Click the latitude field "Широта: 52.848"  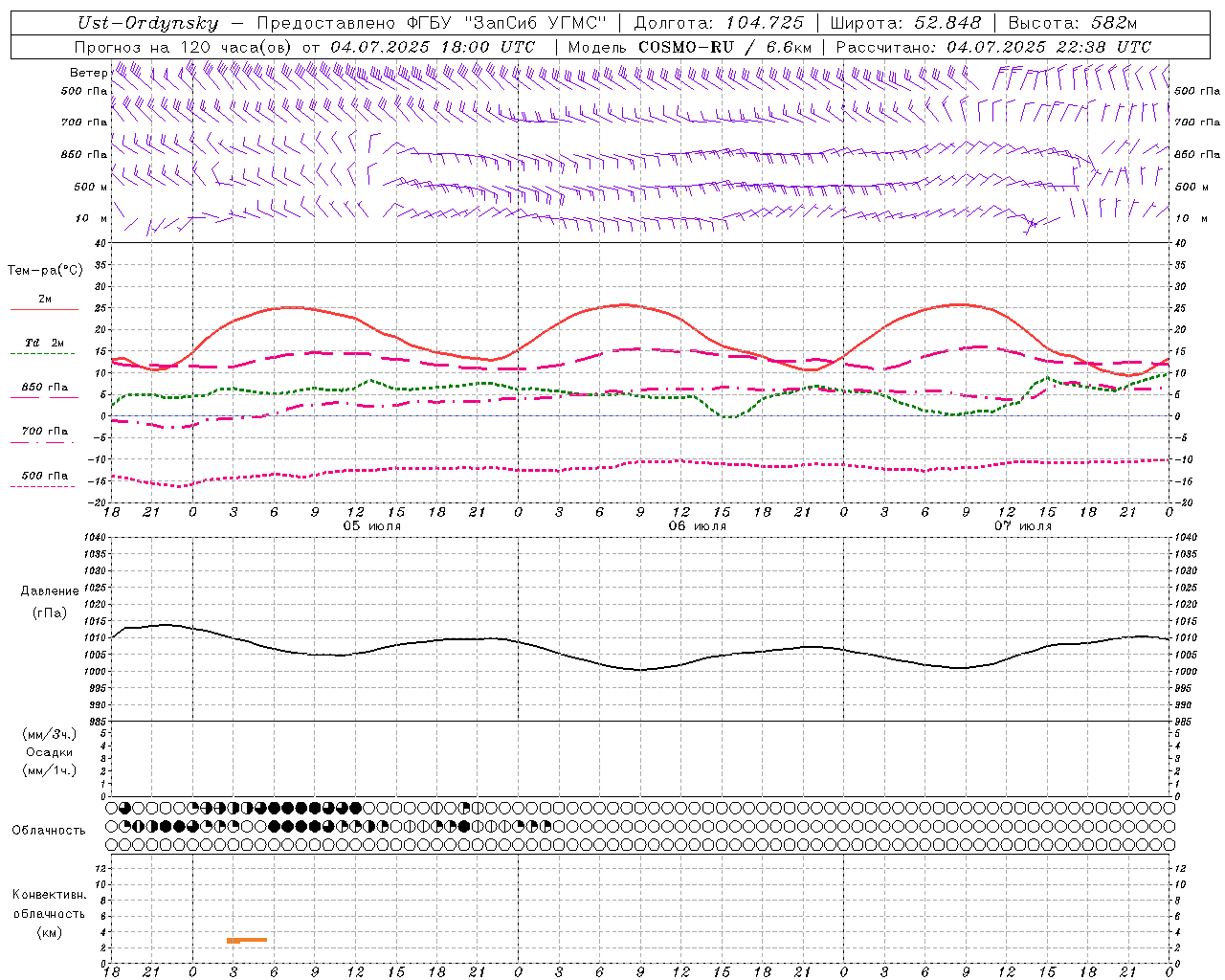tap(905, 23)
